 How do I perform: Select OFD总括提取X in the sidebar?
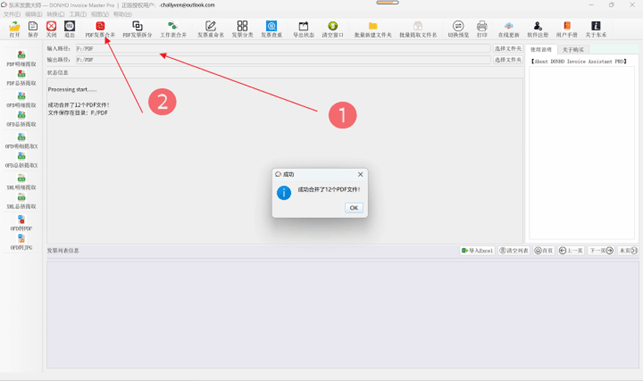21,160
